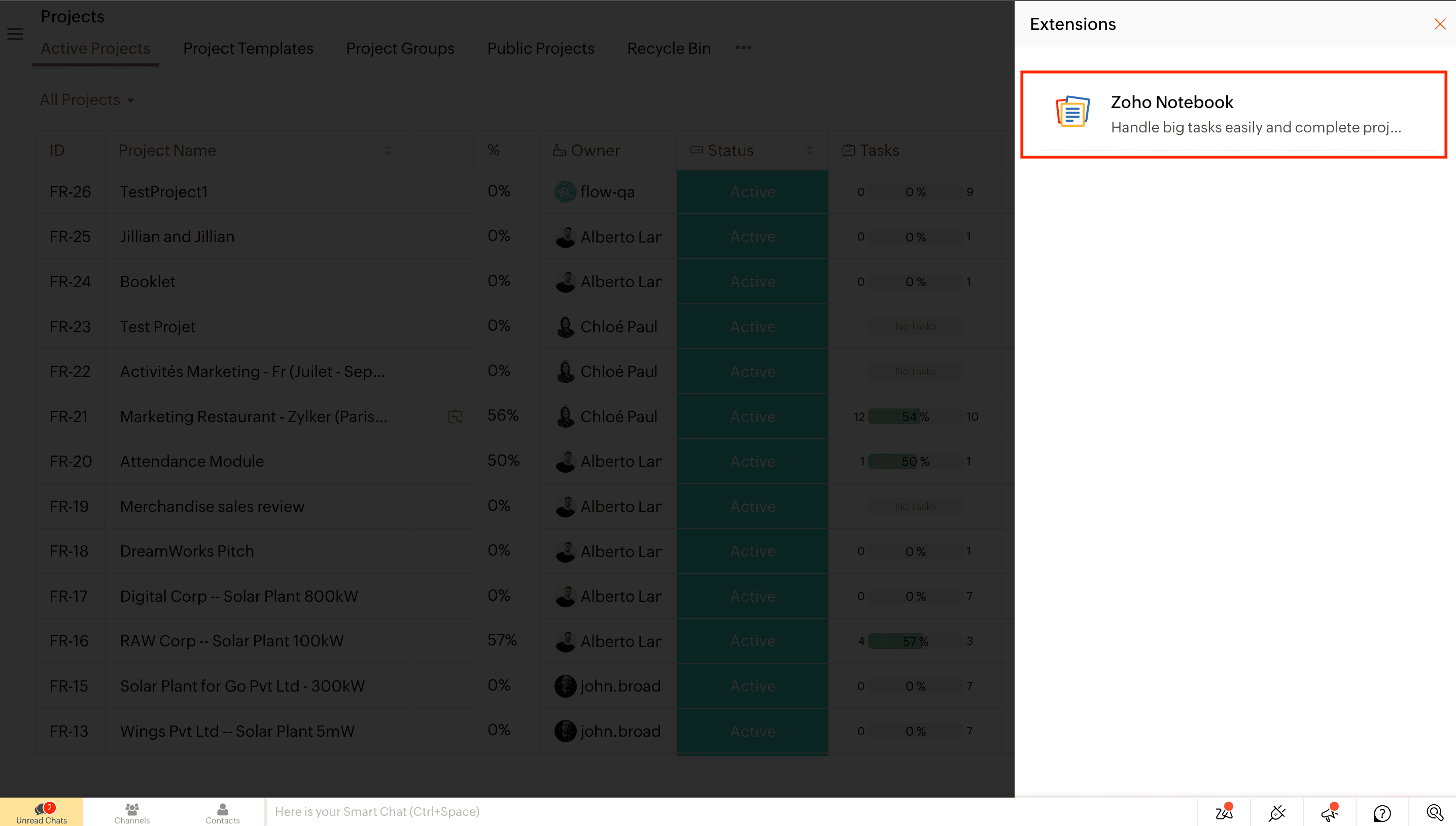1456x826 pixels.
Task: Click the ID column header
Action: pos(57,150)
